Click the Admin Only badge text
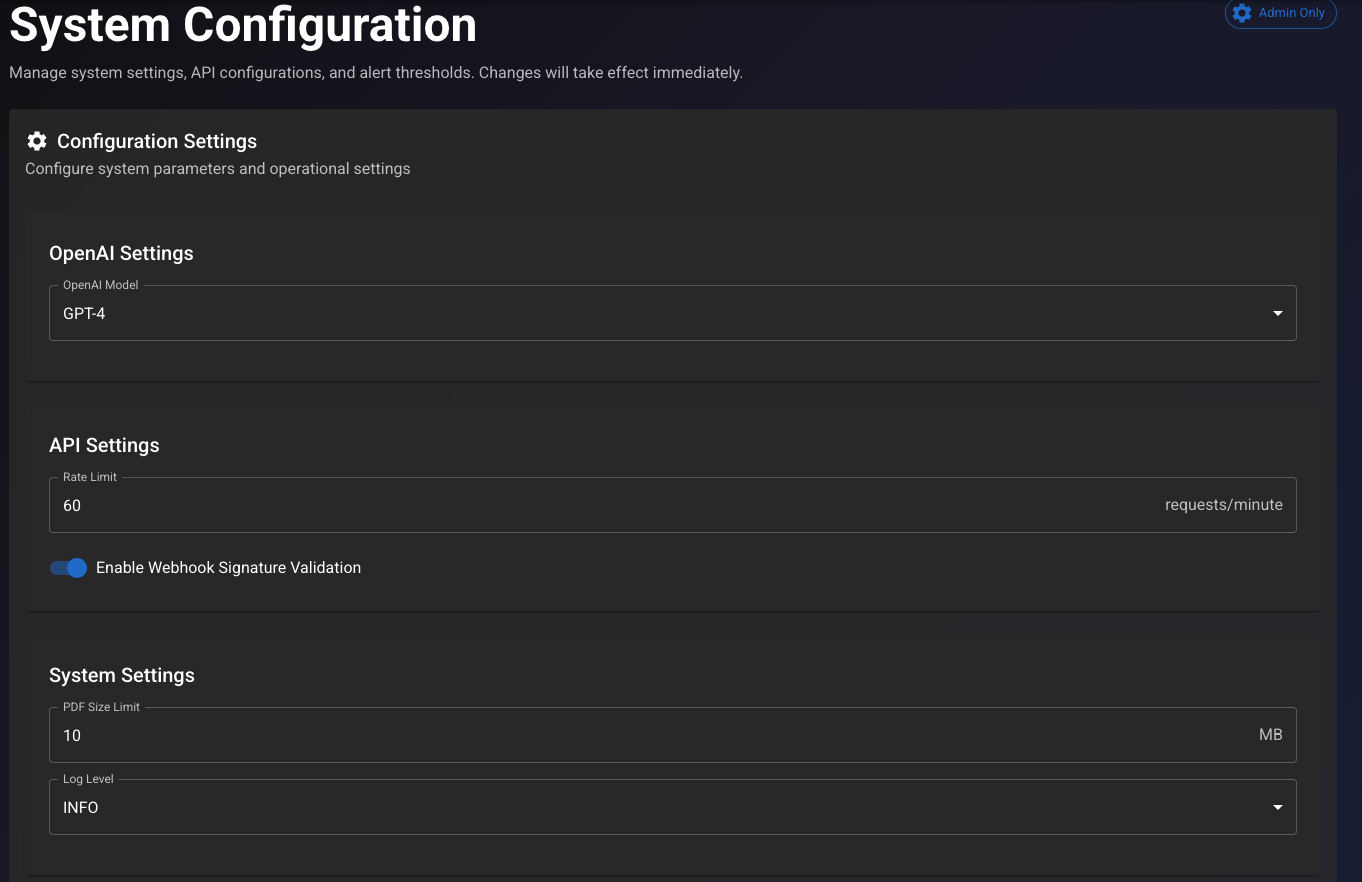This screenshot has width=1362, height=882. pos(1292,13)
